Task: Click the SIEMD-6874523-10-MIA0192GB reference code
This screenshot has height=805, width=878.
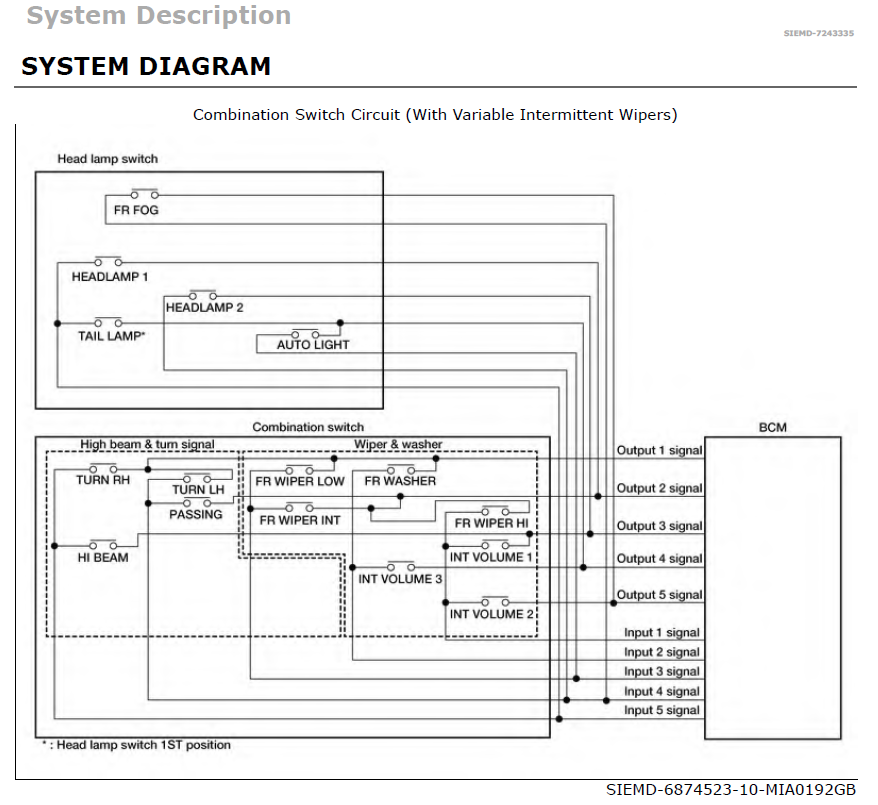Action: (x=731, y=790)
